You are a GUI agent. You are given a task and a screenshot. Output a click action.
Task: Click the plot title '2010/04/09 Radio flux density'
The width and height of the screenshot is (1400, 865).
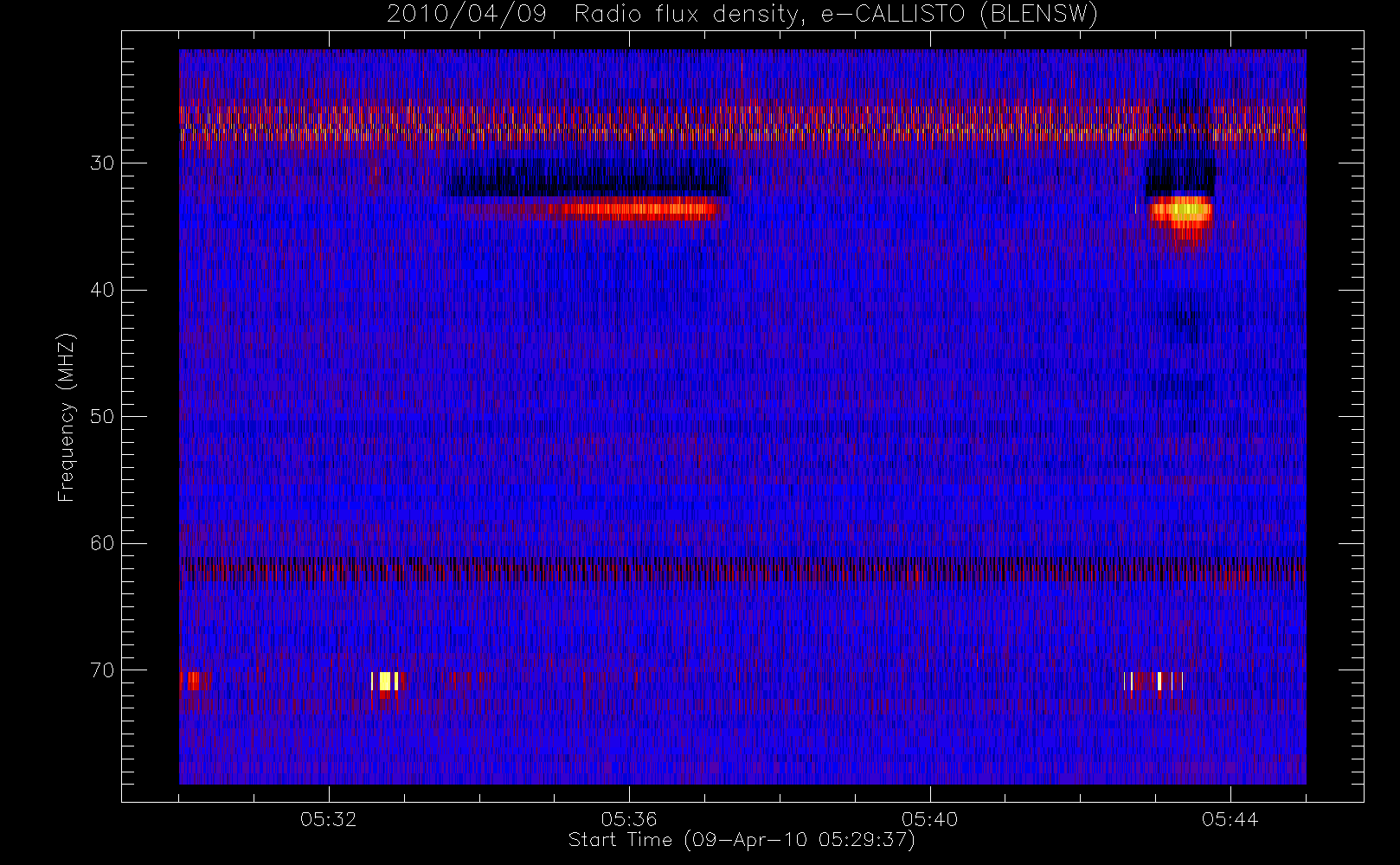pos(742,15)
